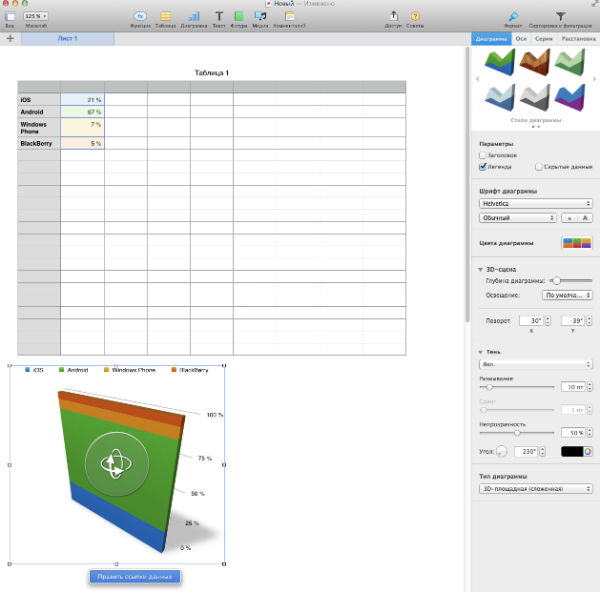Open the Тип диаграммы chart type dropdown
The width and height of the screenshot is (600, 592).
click(536, 489)
